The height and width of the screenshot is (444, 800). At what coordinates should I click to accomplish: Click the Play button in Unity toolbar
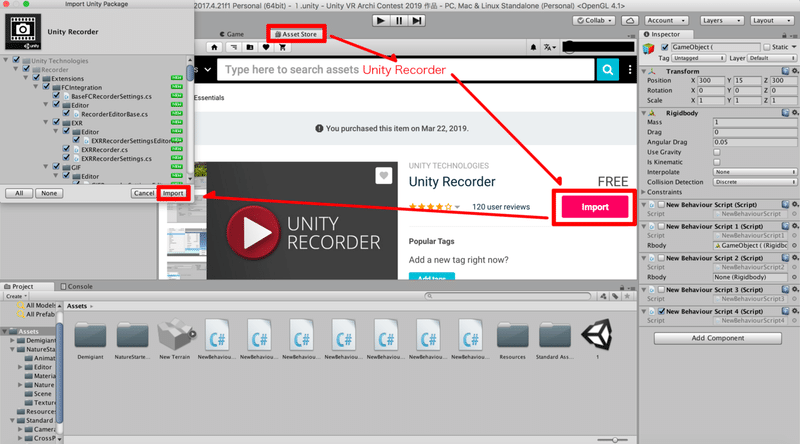click(380, 20)
